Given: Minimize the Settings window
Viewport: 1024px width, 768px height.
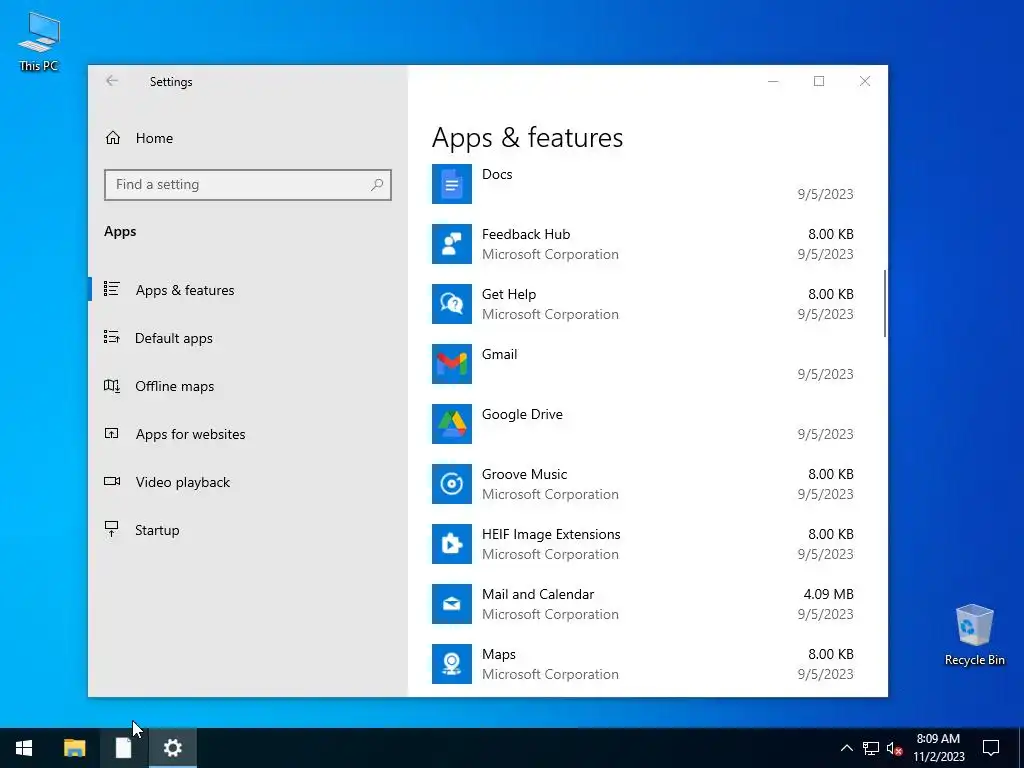Looking at the screenshot, I should coord(773,81).
